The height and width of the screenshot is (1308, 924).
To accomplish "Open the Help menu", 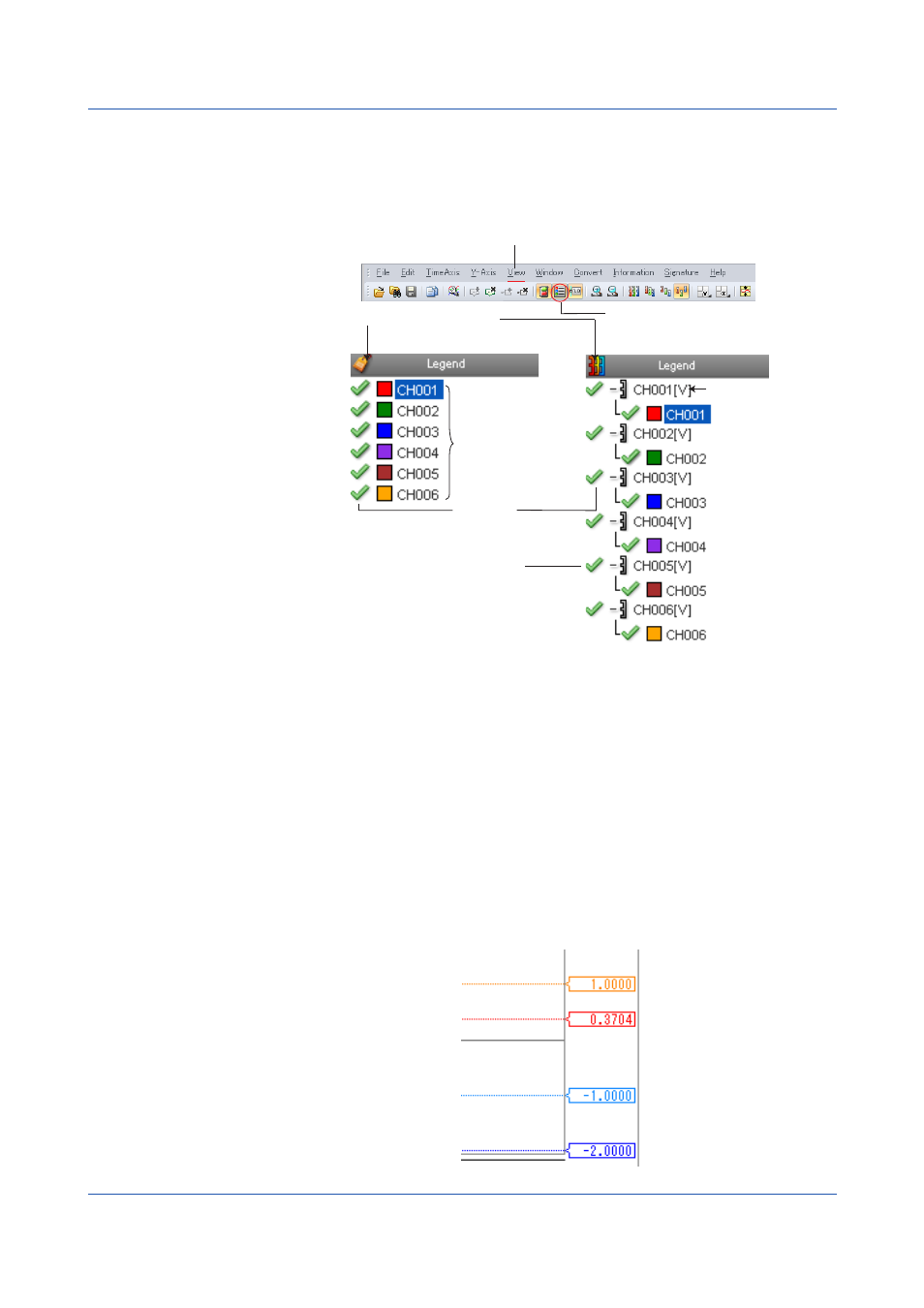I will point(718,272).
